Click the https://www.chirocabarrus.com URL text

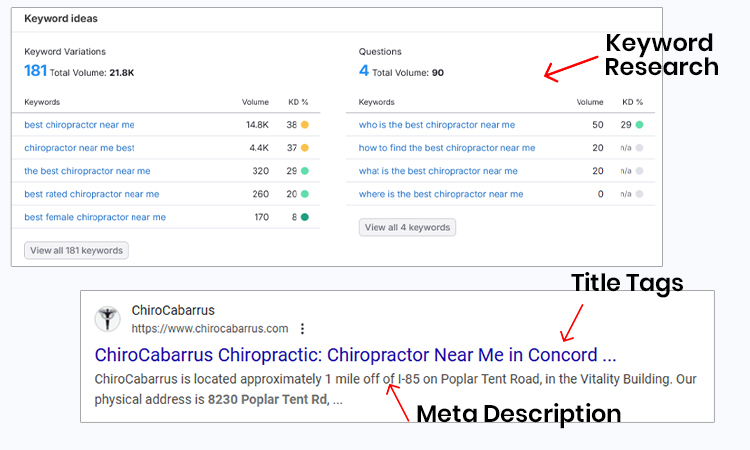click(210, 329)
